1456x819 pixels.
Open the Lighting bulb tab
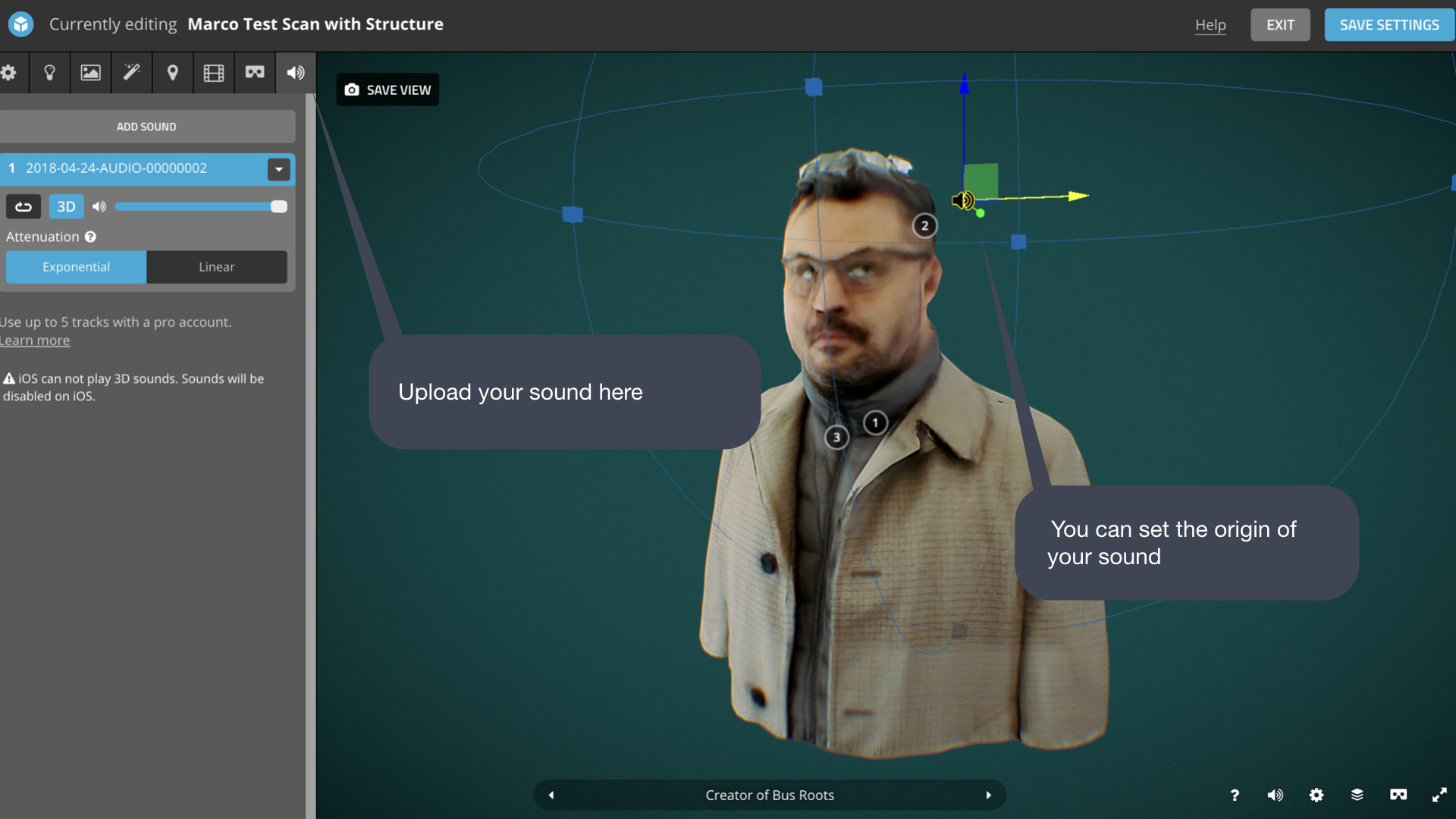(50, 73)
